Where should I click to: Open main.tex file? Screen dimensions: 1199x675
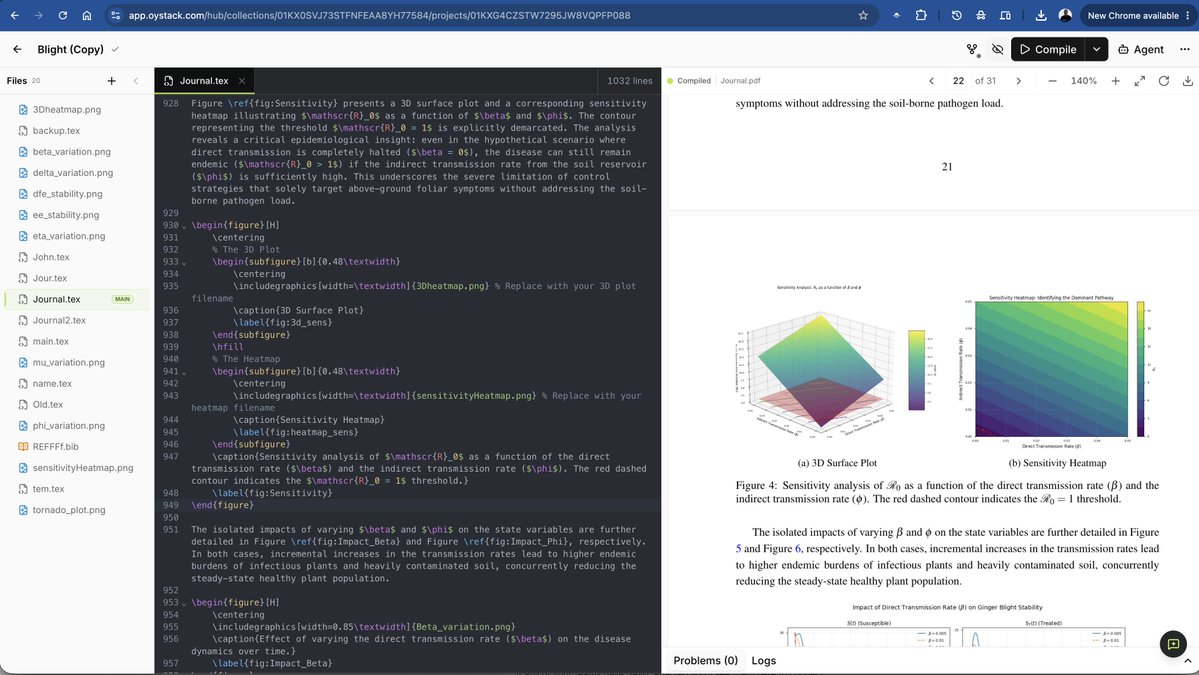pyautogui.click(x=50, y=341)
